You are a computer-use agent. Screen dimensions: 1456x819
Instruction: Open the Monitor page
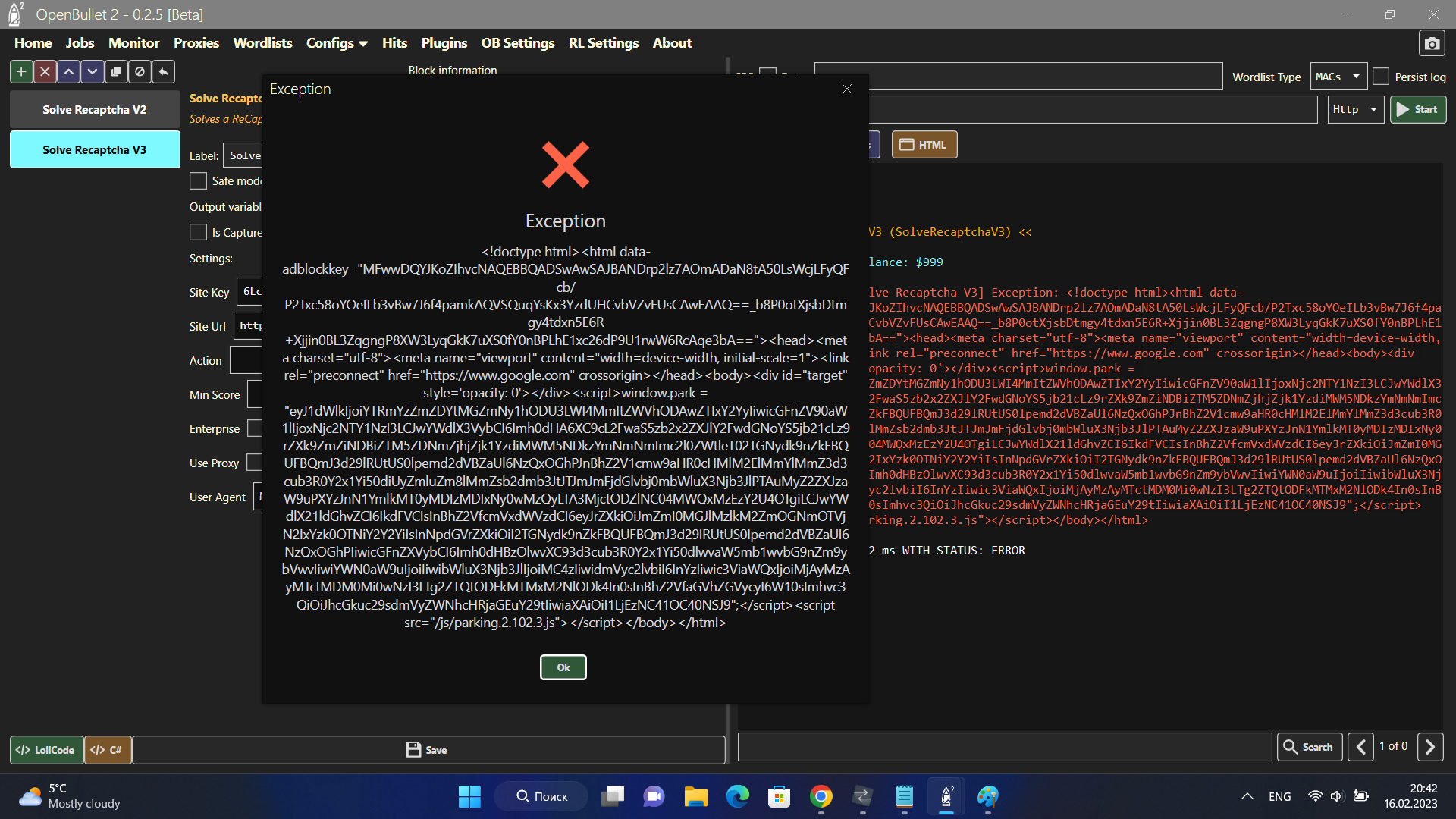click(134, 43)
